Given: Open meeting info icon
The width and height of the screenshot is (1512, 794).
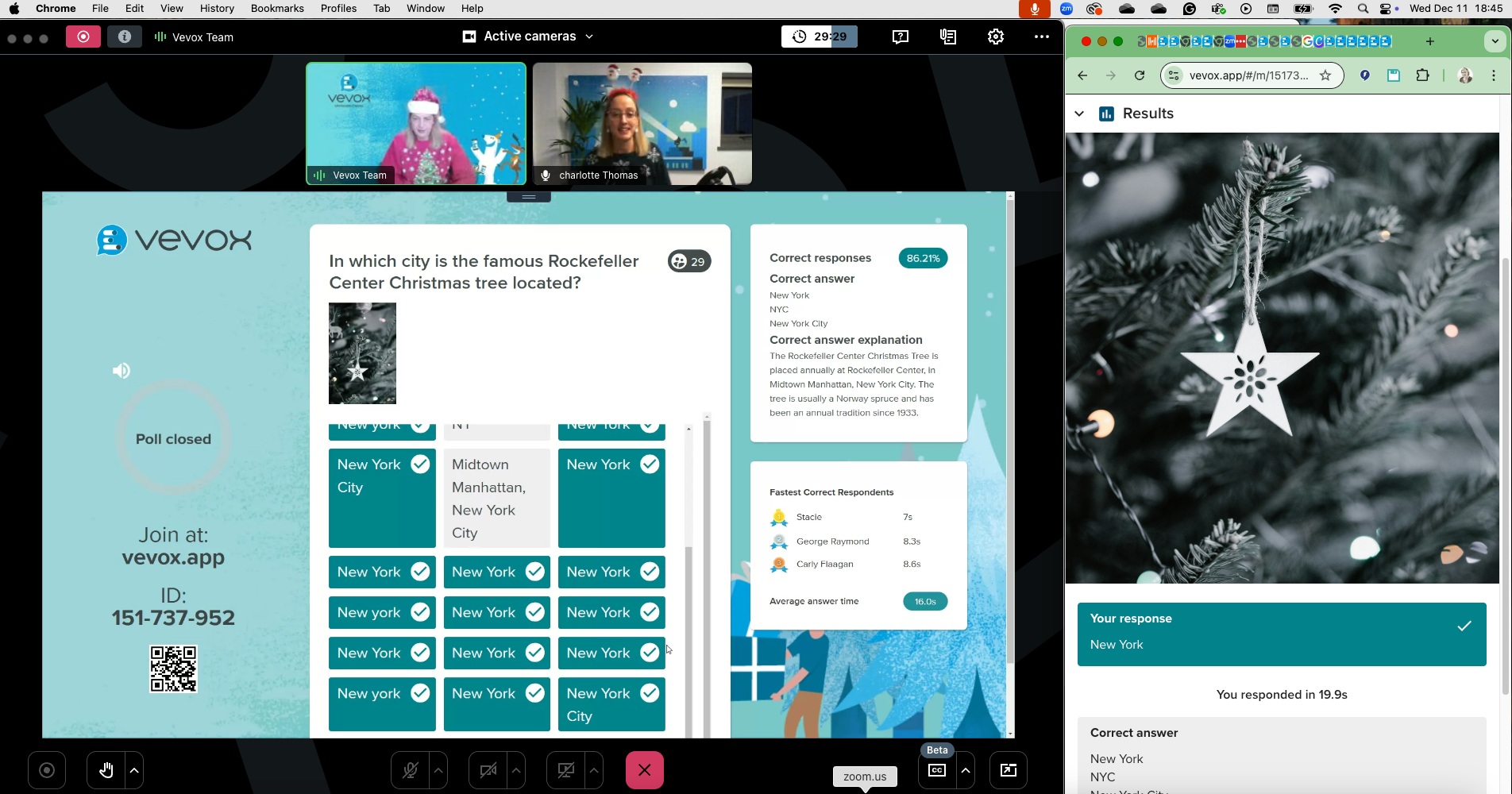Looking at the screenshot, I should [x=124, y=37].
